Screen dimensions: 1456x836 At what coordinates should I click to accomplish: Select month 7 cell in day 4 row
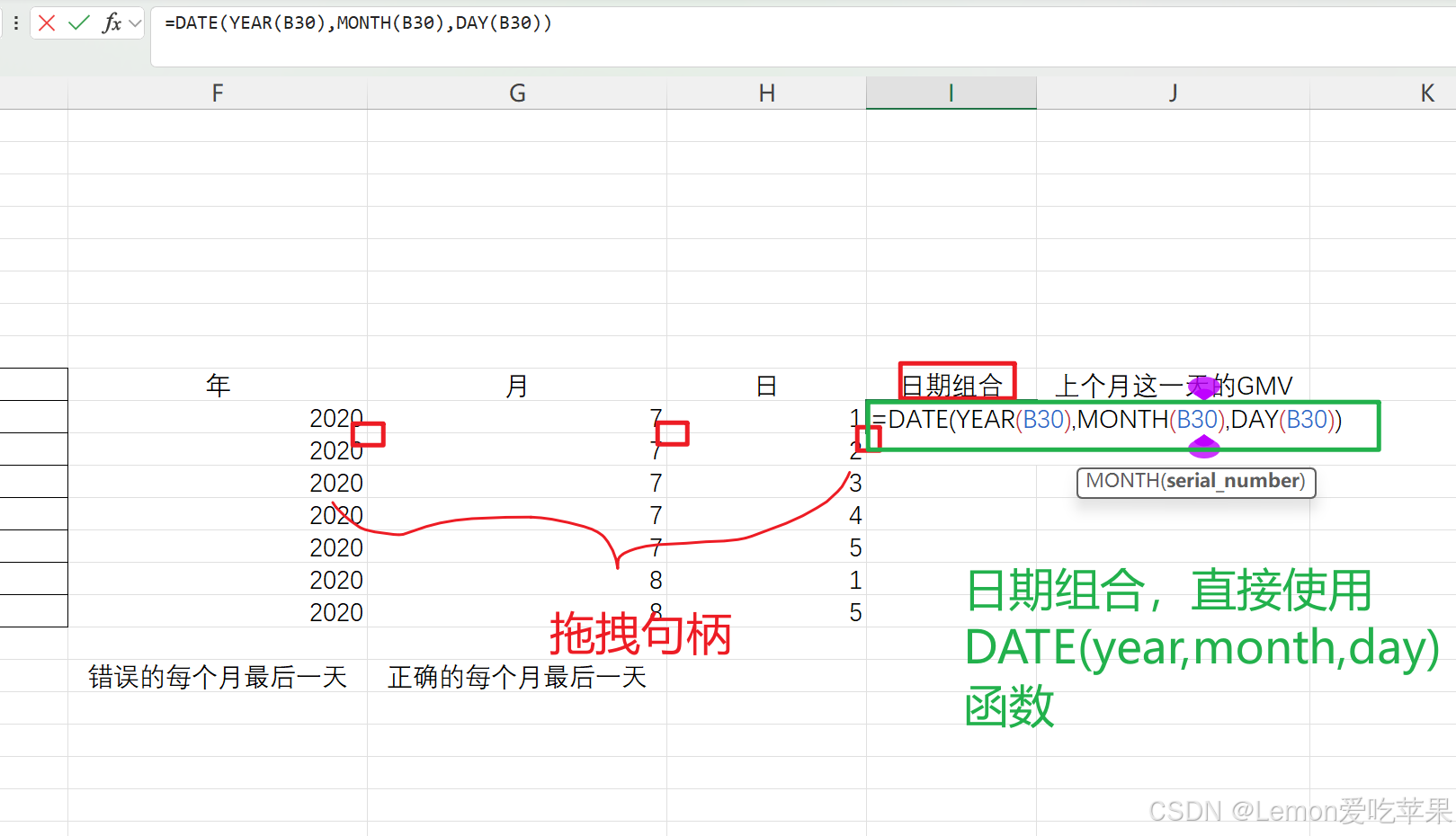(517, 514)
